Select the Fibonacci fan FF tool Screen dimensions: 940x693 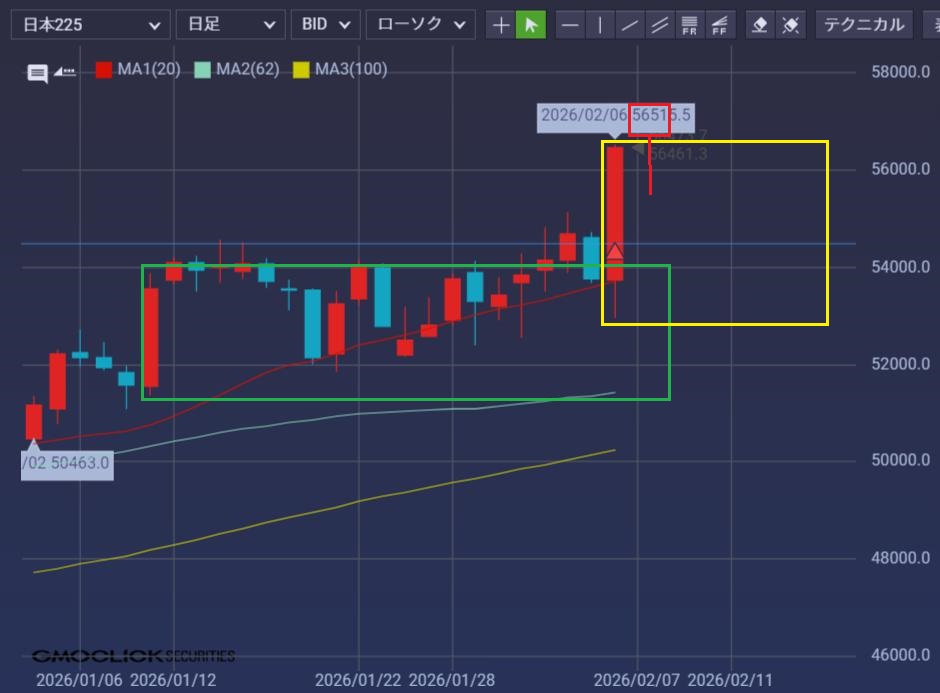point(718,24)
